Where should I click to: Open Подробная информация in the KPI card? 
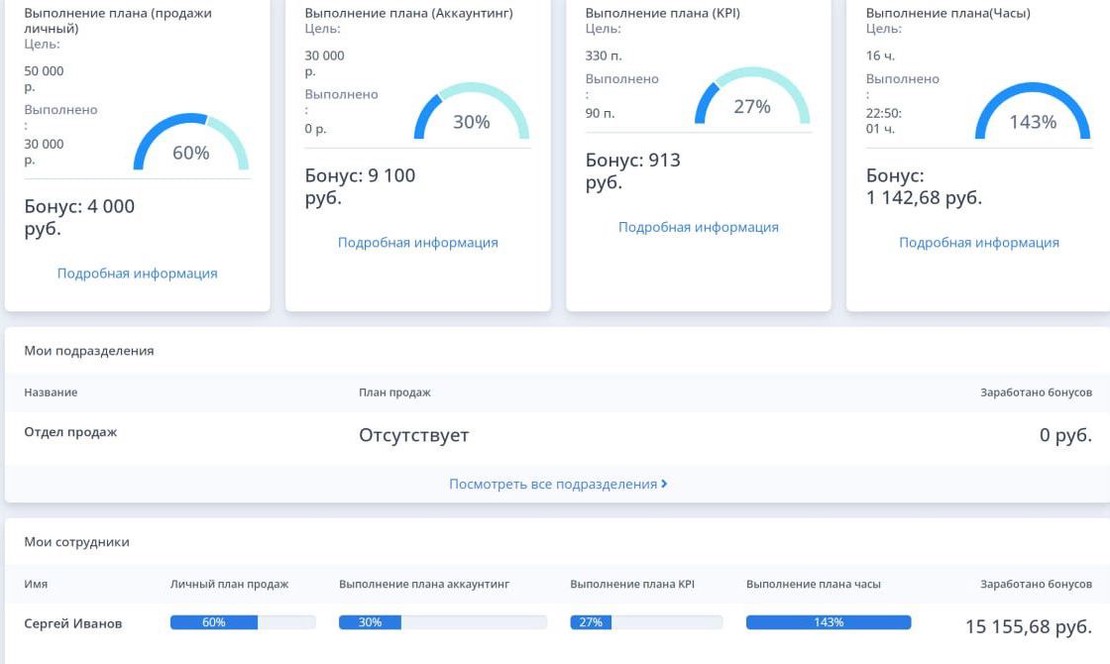coord(698,227)
